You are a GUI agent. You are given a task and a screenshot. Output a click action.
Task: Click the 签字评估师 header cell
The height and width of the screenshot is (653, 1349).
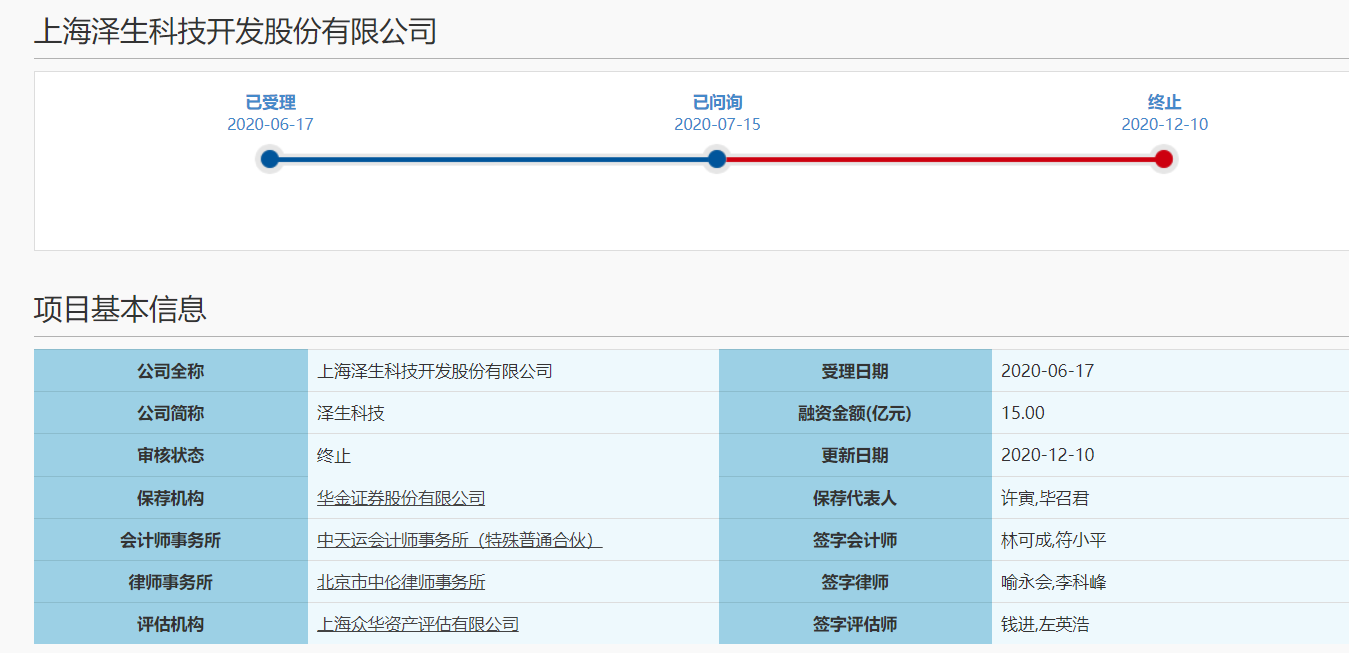(855, 624)
